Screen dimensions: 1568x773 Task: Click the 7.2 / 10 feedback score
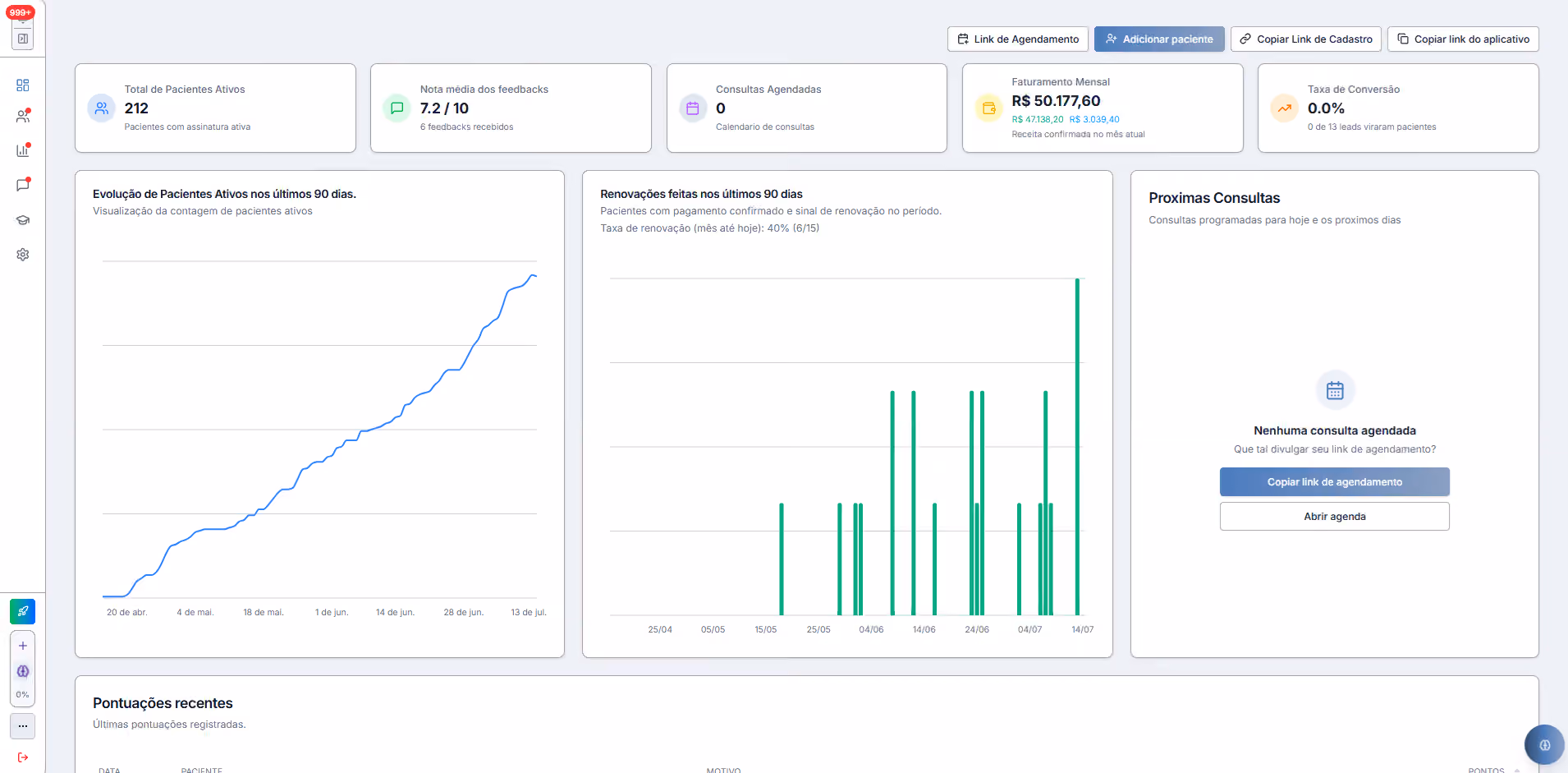[444, 108]
